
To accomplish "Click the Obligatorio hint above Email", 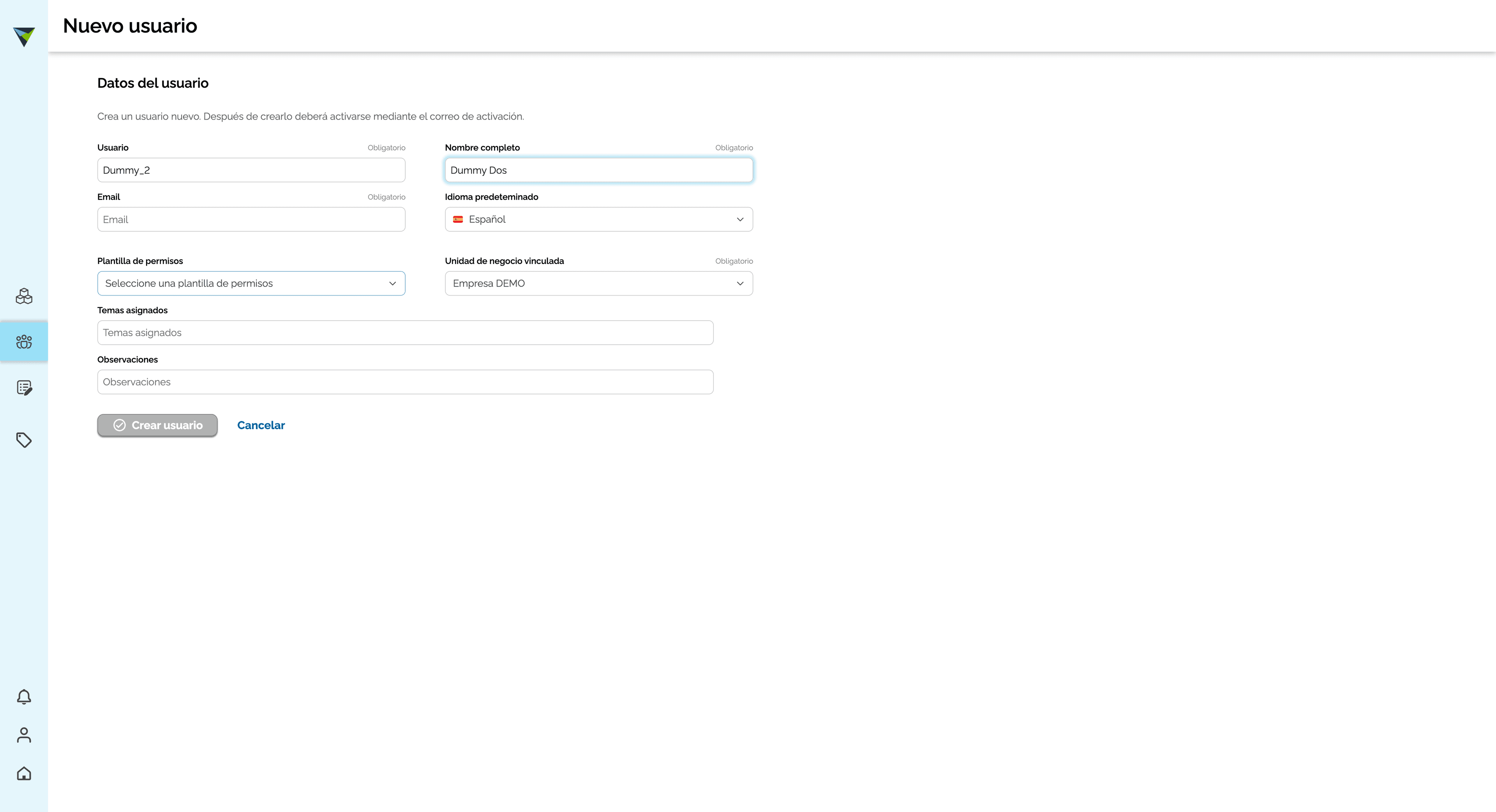I will (x=386, y=197).
